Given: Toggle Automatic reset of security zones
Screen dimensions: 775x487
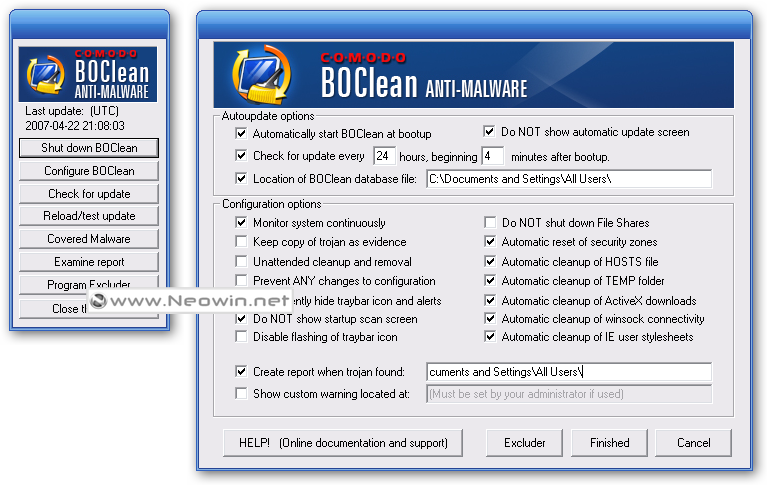Looking at the screenshot, I should (x=490, y=242).
